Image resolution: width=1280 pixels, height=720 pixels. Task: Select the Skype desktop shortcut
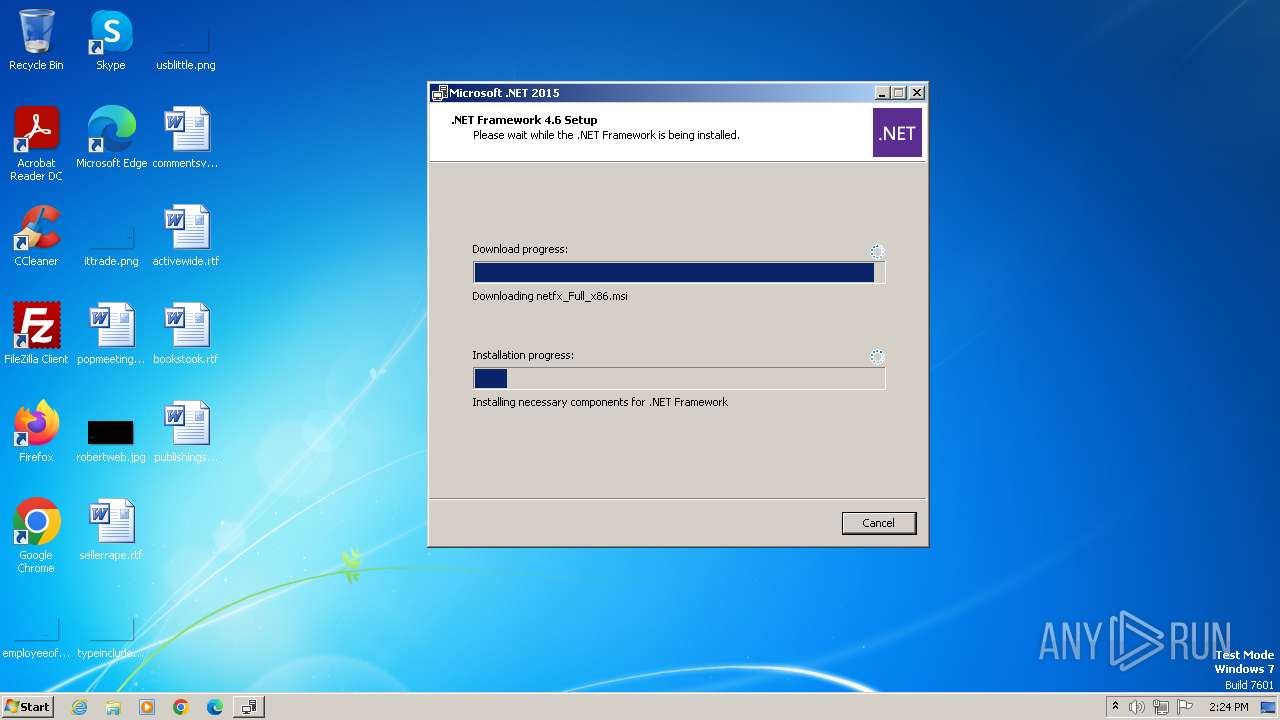[x=111, y=41]
